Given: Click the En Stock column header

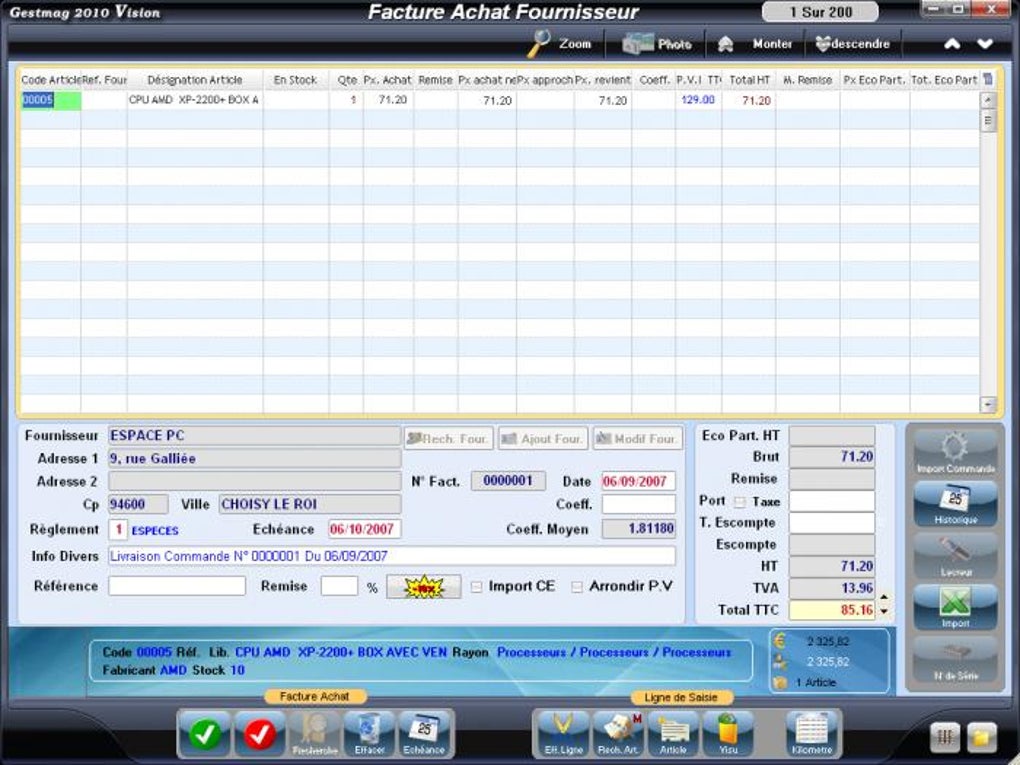Looking at the screenshot, I should click(x=295, y=79).
